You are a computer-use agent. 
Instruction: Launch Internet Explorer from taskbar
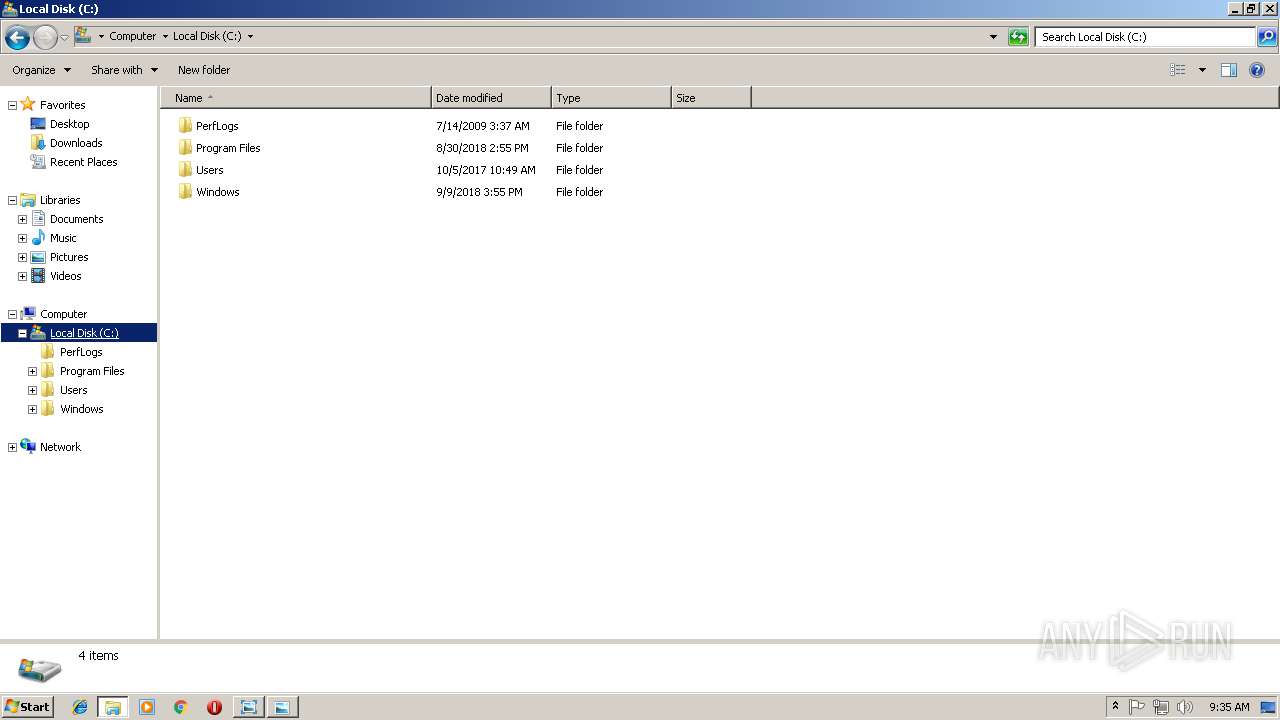click(x=80, y=707)
